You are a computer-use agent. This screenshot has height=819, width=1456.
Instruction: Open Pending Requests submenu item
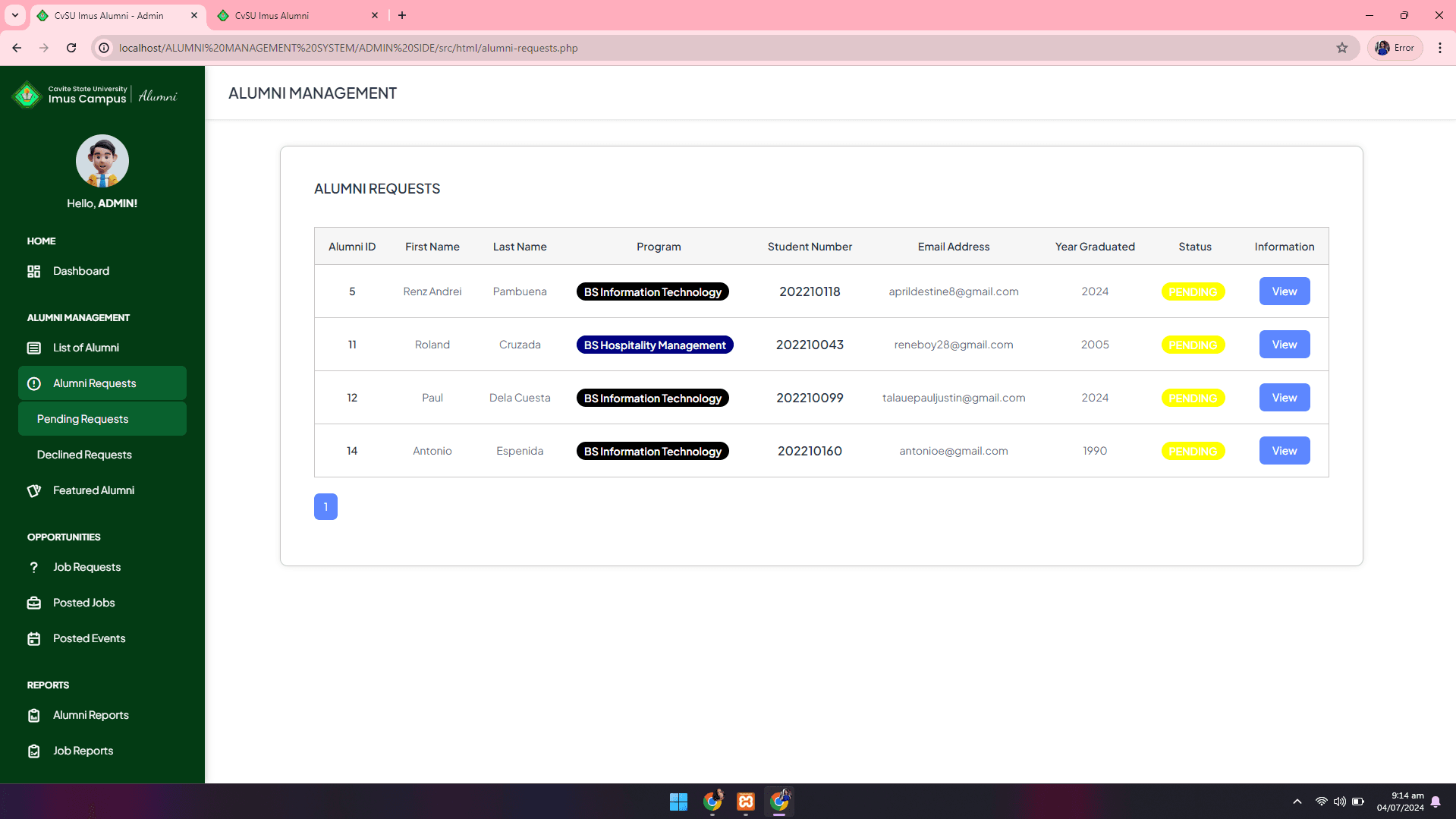(102, 419)
